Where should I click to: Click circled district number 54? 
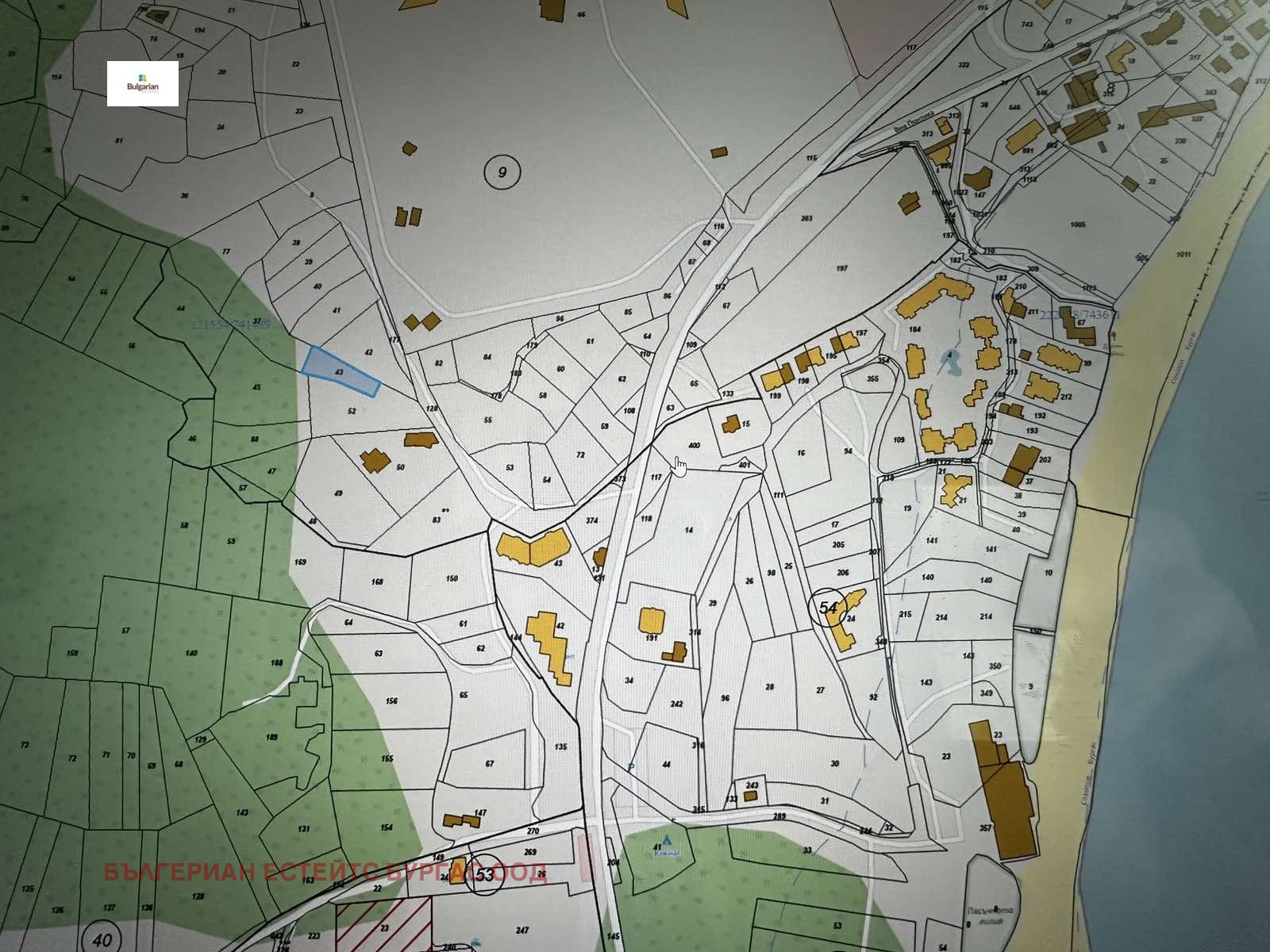click(828, 608)
